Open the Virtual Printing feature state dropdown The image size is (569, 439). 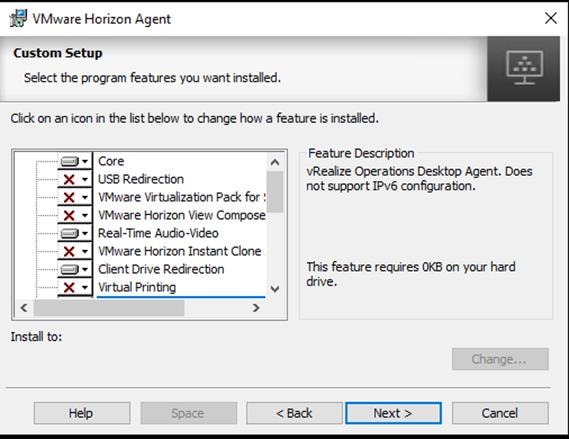[75, 287]
